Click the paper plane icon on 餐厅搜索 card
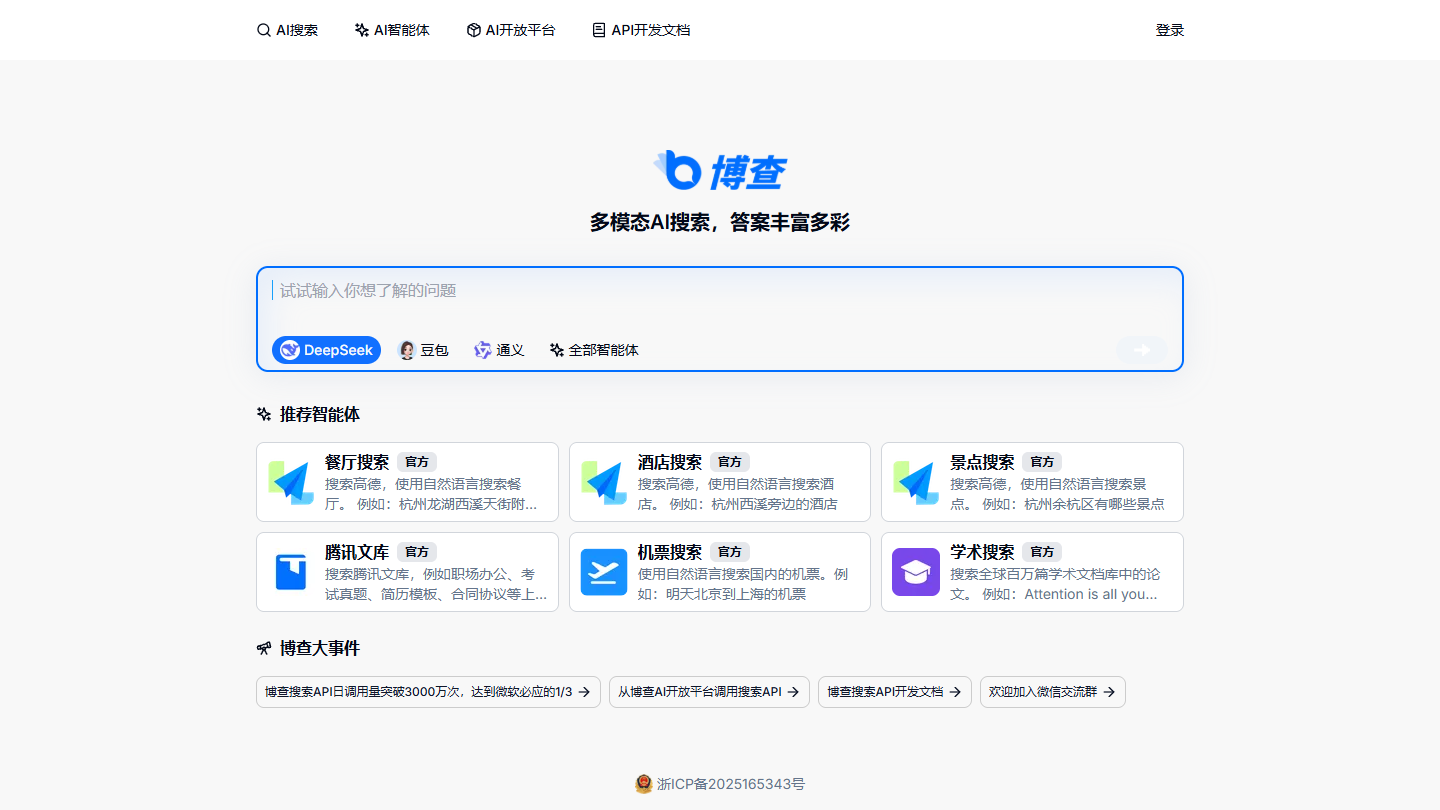The width and height of the screenshot is (1440, 810). (x=291, y=482)
